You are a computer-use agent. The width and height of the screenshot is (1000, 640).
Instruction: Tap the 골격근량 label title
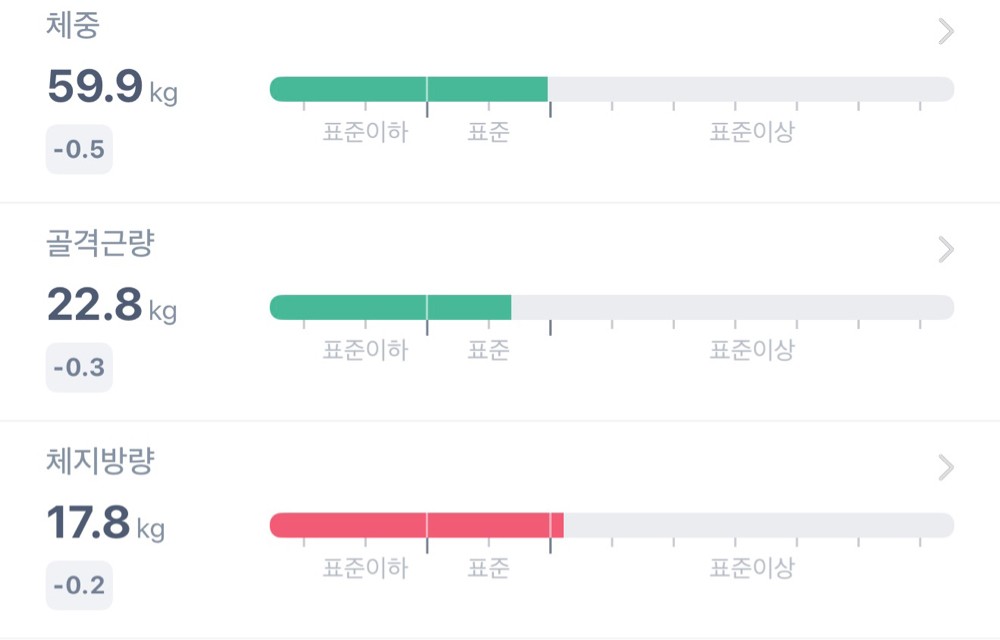100,244
